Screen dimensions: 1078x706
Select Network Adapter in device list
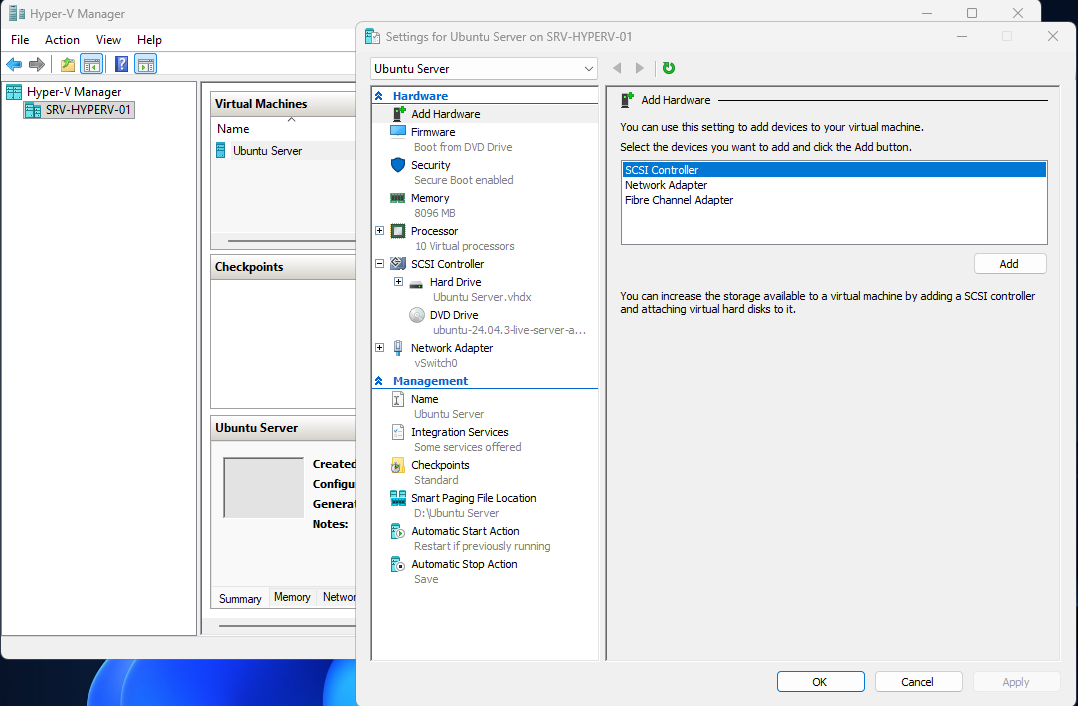click(666, 185)
